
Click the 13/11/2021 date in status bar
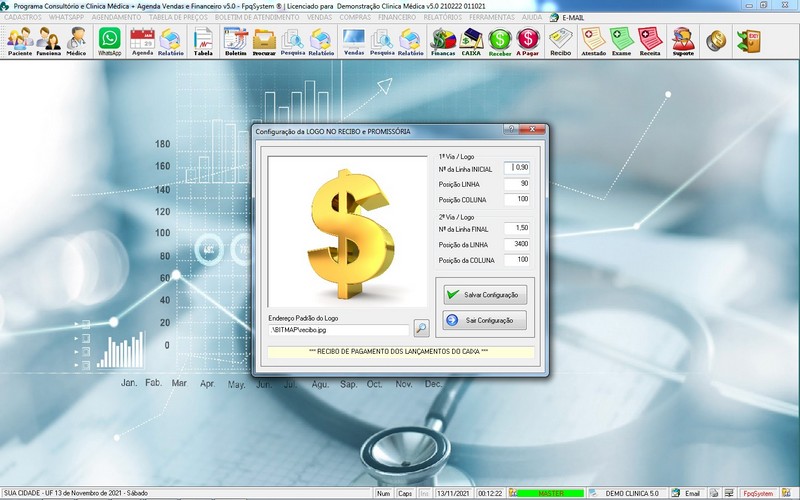(453, 493)
